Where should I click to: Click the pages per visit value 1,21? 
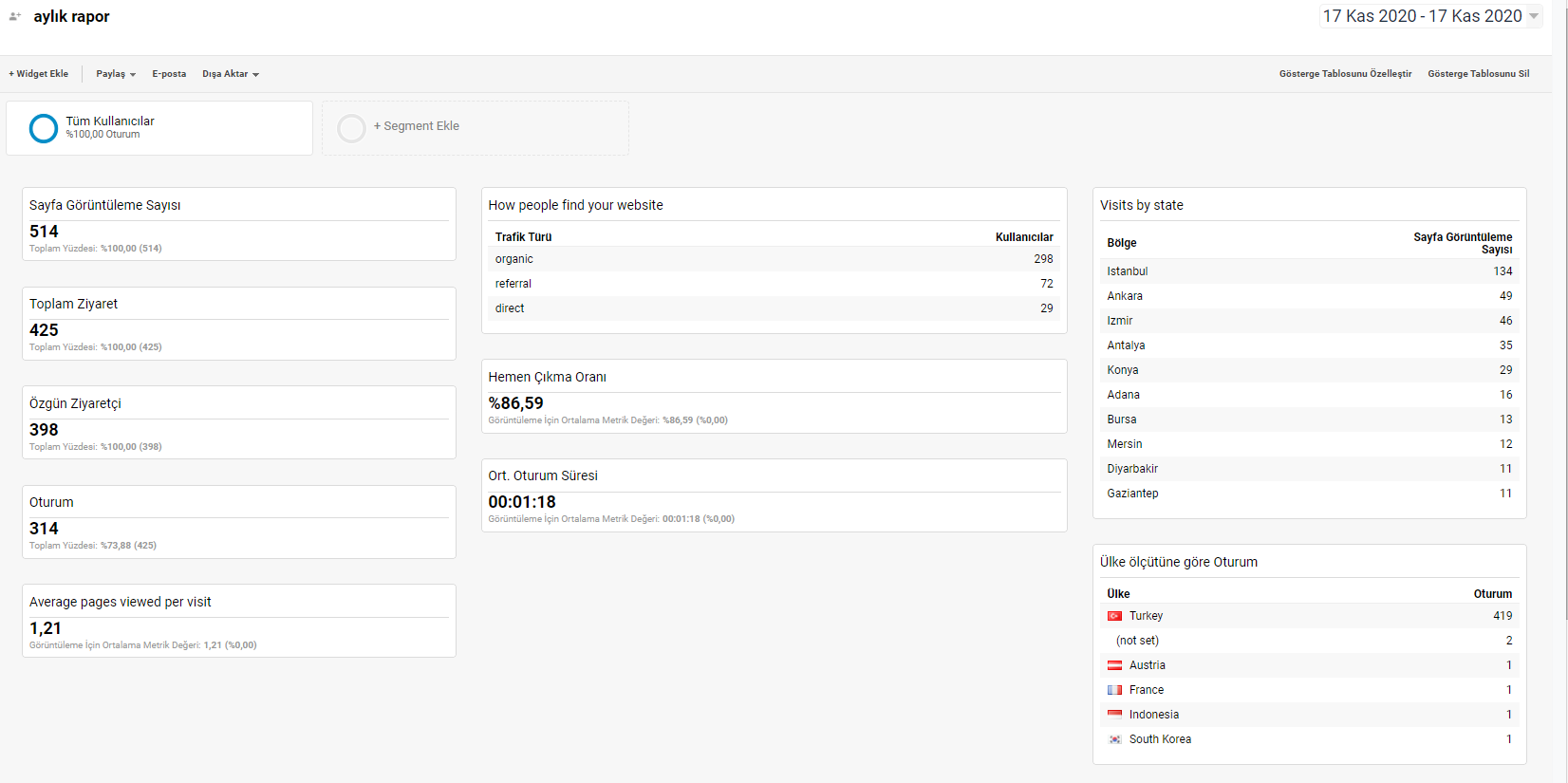pos(46,628)
